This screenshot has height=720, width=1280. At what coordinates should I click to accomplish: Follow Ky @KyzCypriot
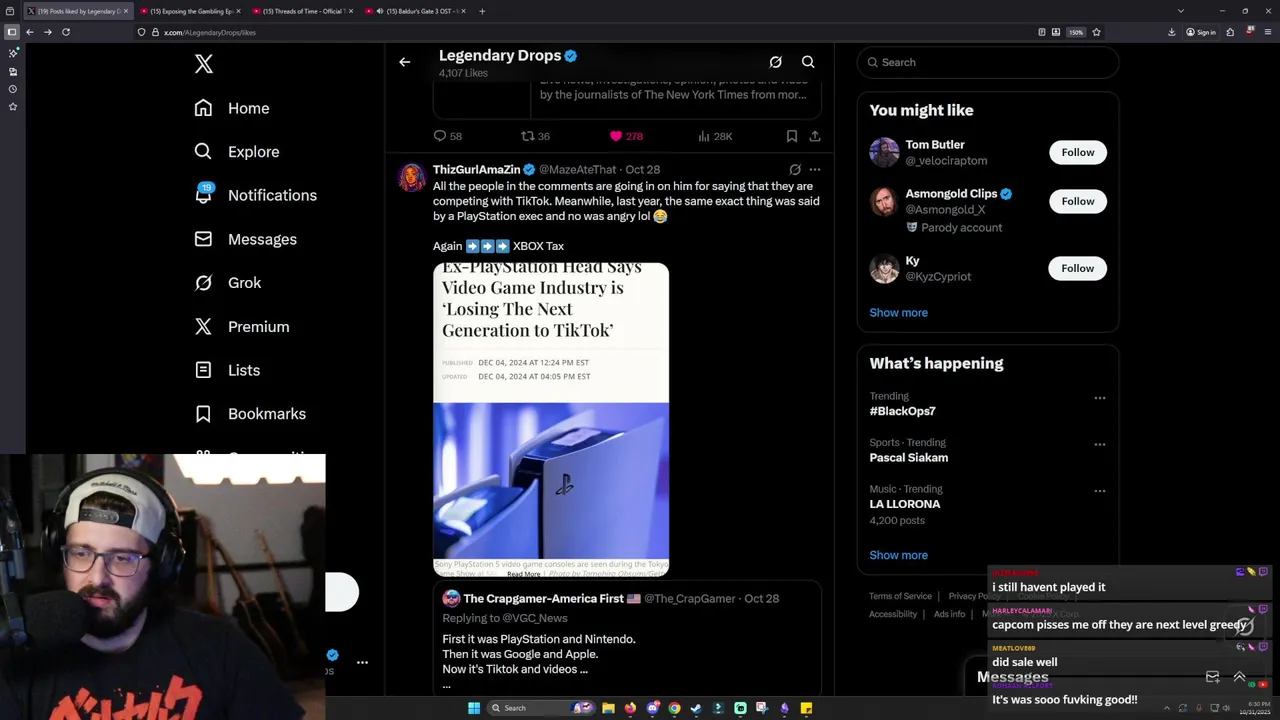click(x=1078, y=268)
